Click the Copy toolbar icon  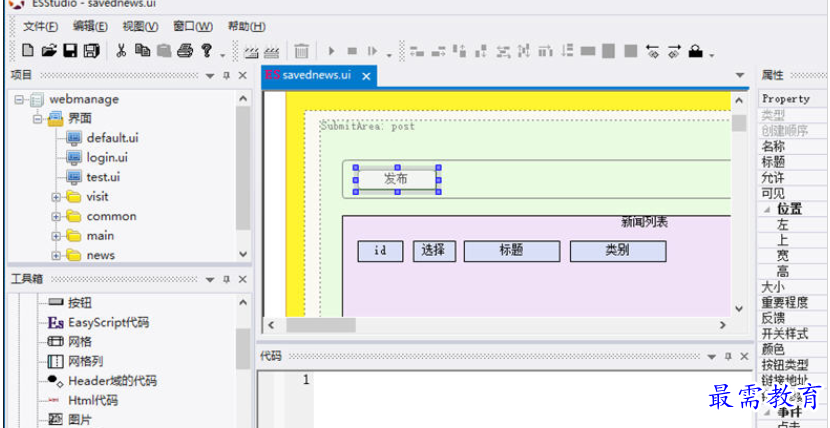tap(142, 51)
